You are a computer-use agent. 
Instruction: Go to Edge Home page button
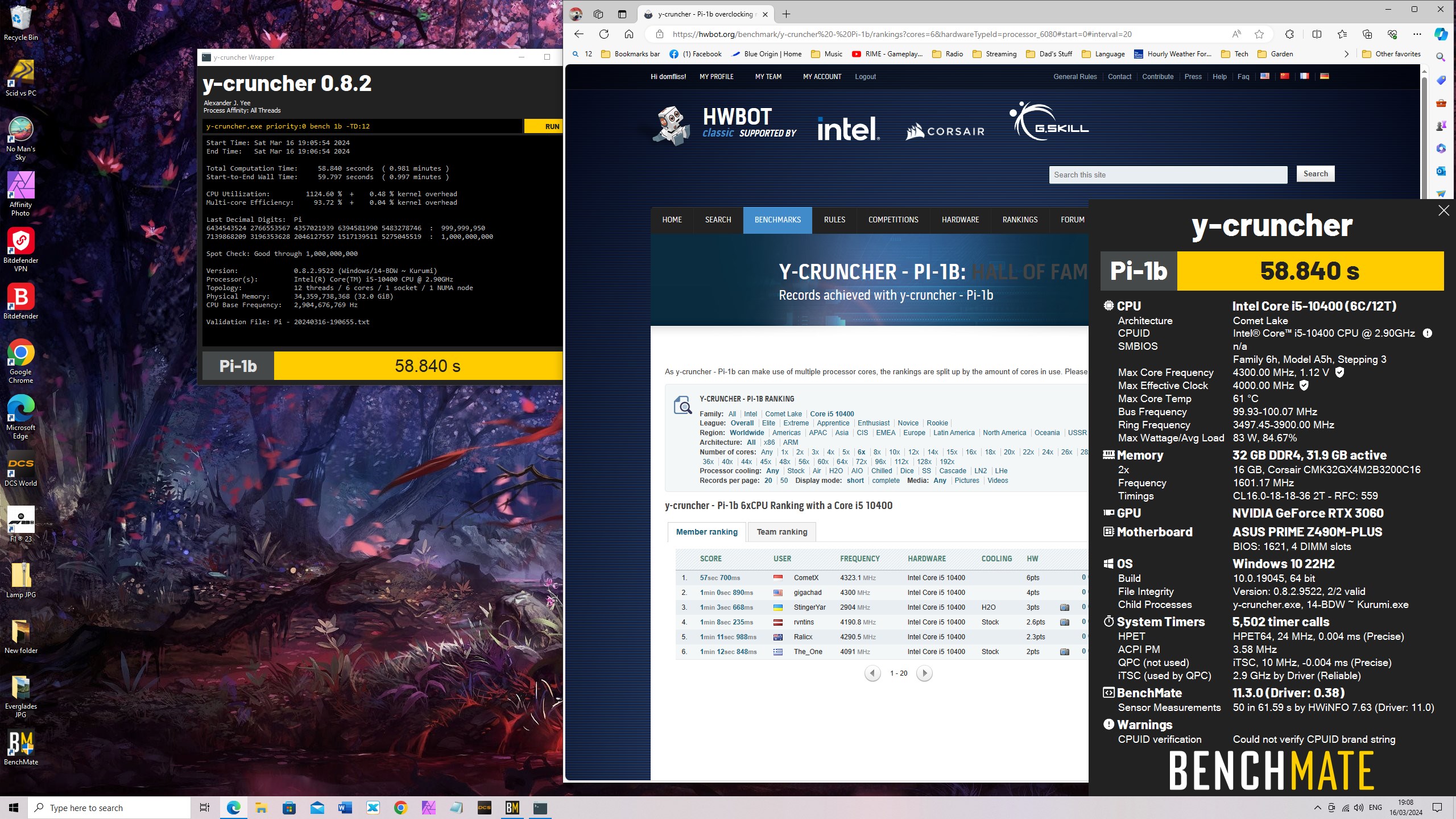629,34
